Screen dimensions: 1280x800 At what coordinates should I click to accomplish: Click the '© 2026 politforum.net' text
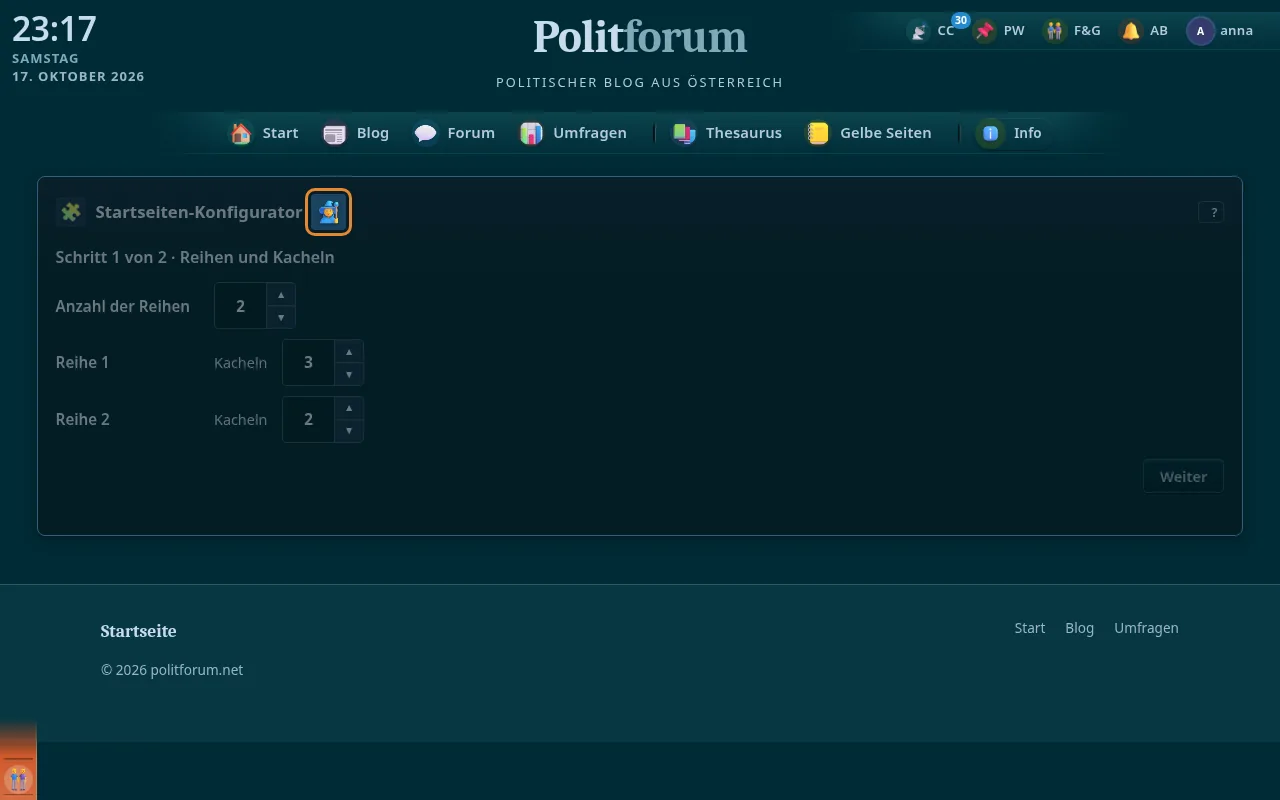click(x=172, y=670)
